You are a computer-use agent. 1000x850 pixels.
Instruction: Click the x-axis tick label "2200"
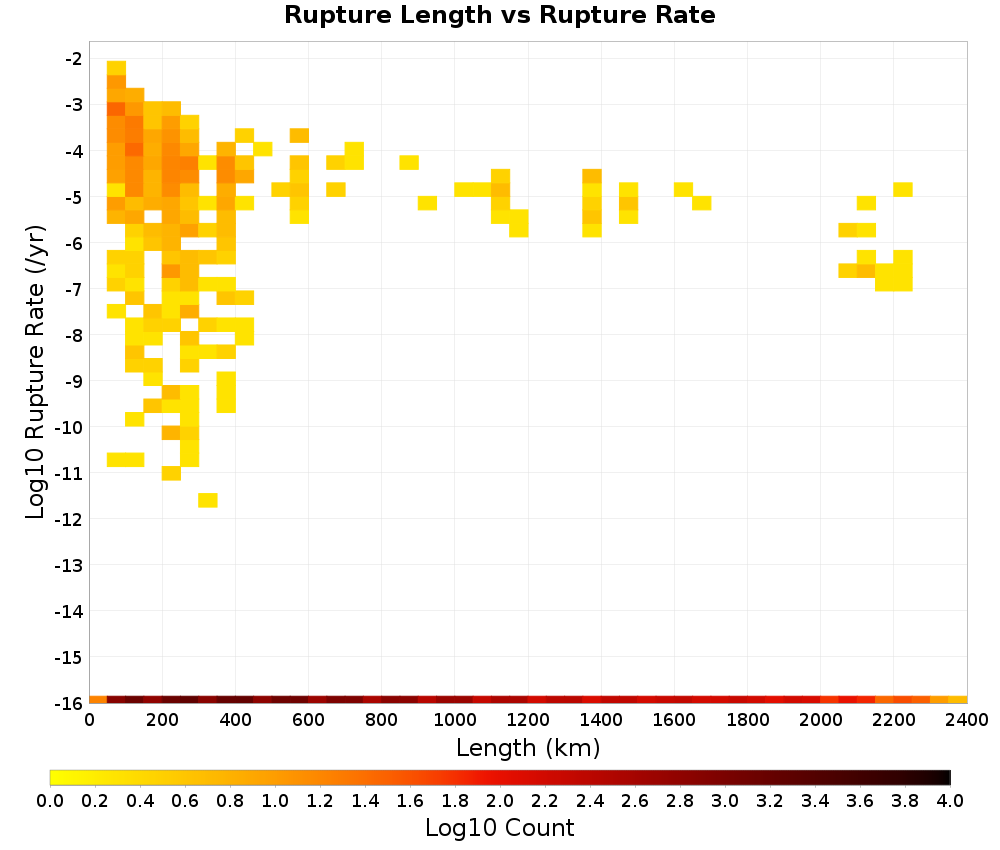[x=893, y=721]
